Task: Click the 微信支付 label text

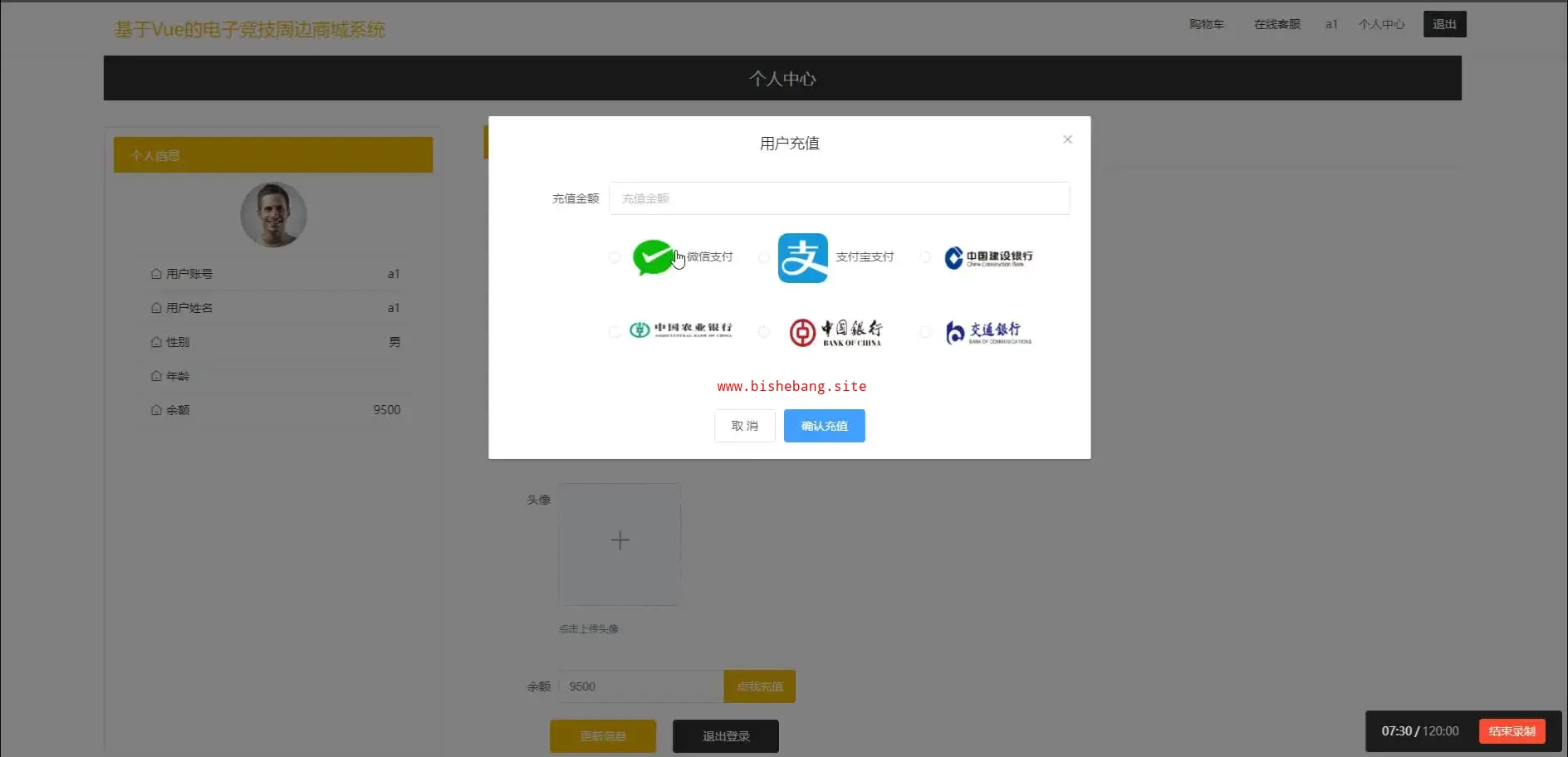Action: [x=710, y=257]
